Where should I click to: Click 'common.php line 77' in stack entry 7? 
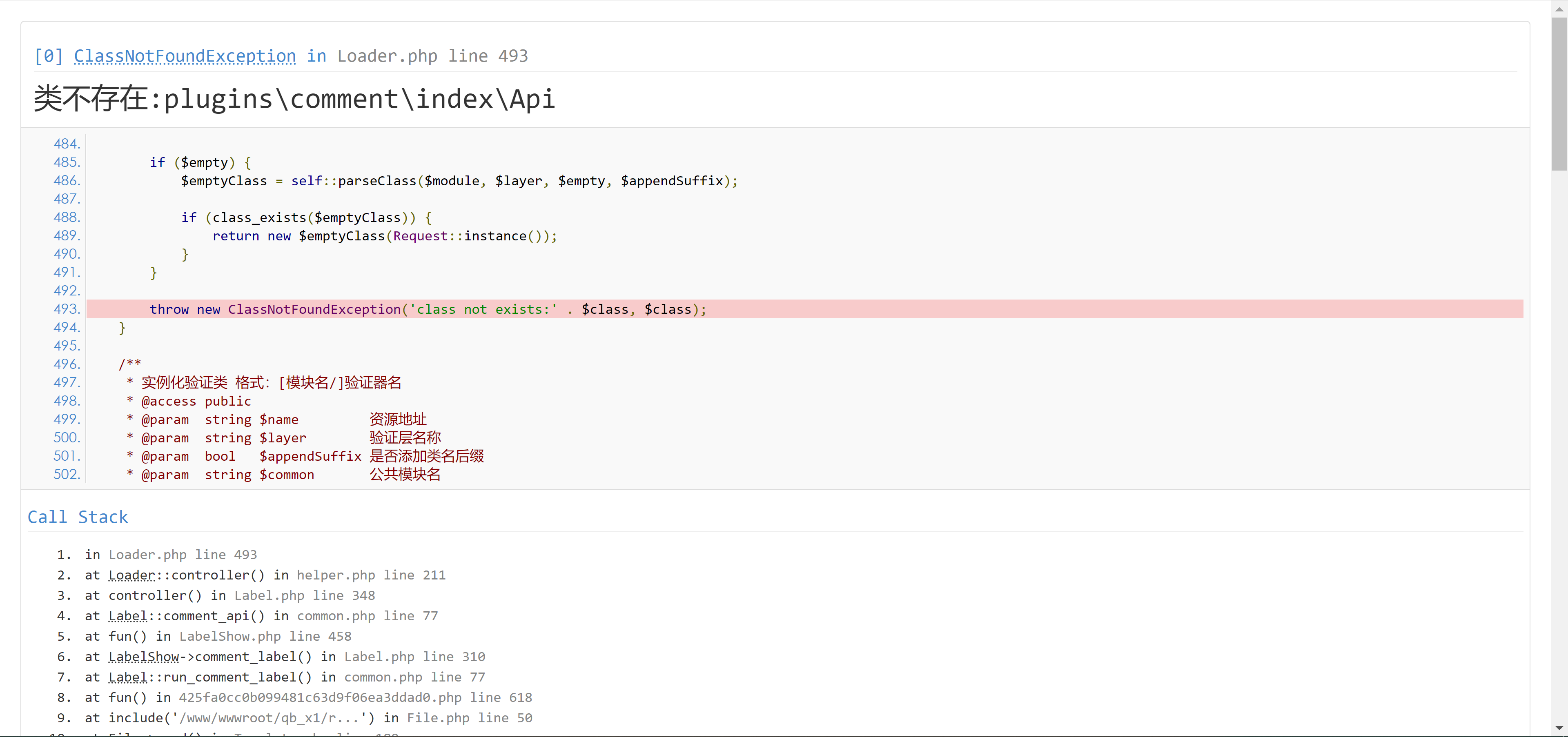[x=414, y=677]
